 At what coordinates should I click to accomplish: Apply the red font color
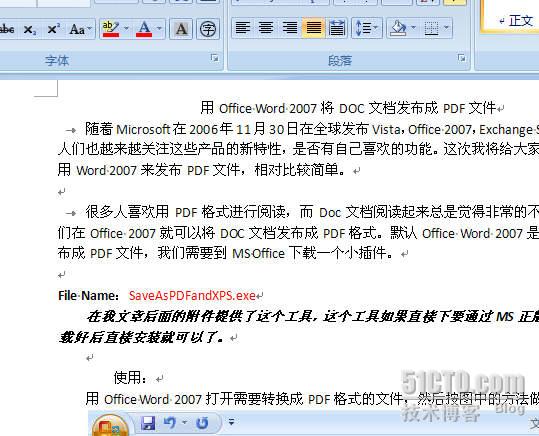tap(144, 29)
